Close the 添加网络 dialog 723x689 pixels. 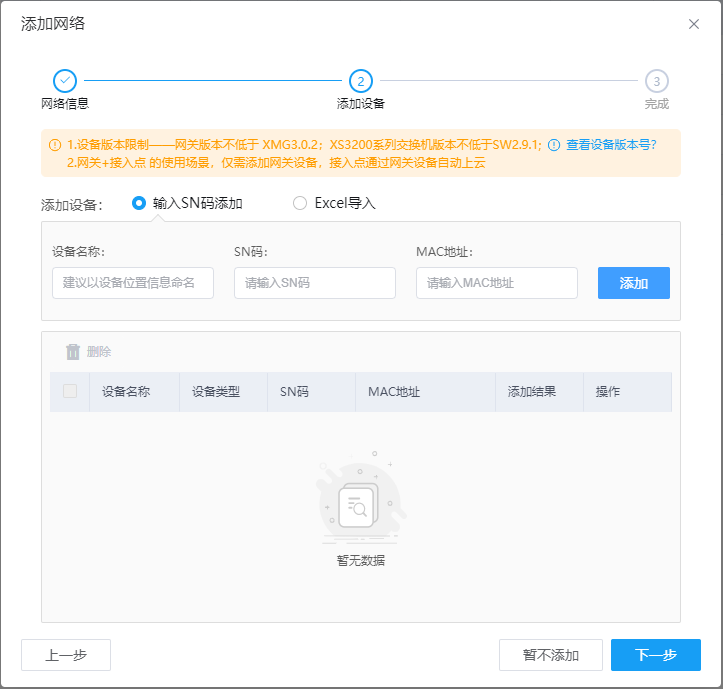click(x=694, y=24)
